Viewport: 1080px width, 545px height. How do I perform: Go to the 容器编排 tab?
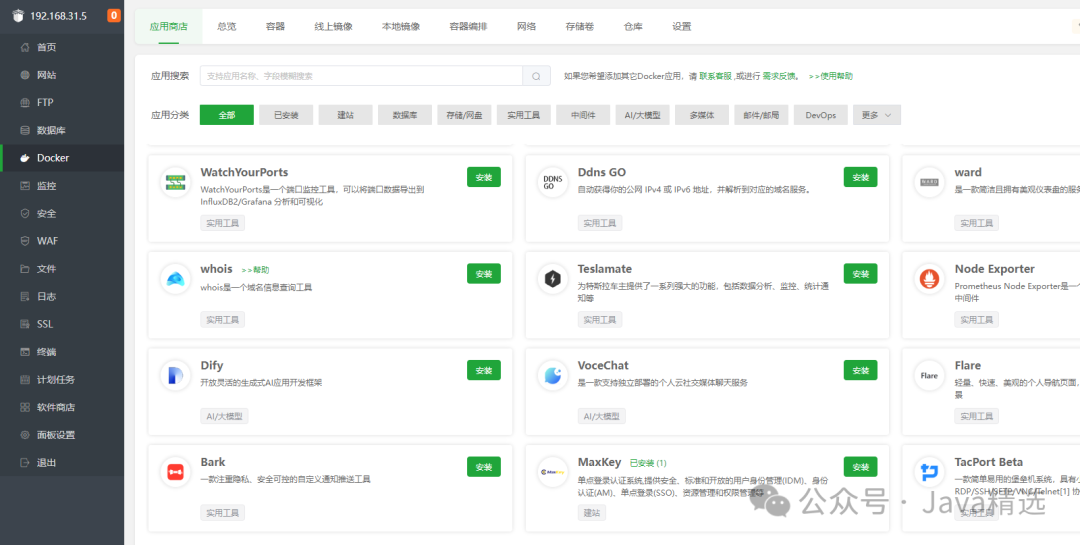click(x=468, y=26)
